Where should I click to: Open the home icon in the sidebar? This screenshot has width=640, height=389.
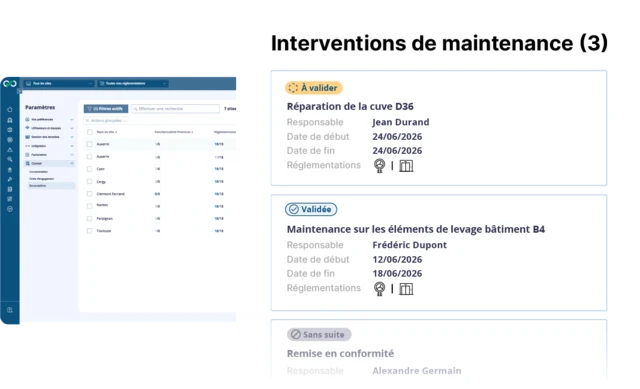pyautogui.click(x=10, y=109)
